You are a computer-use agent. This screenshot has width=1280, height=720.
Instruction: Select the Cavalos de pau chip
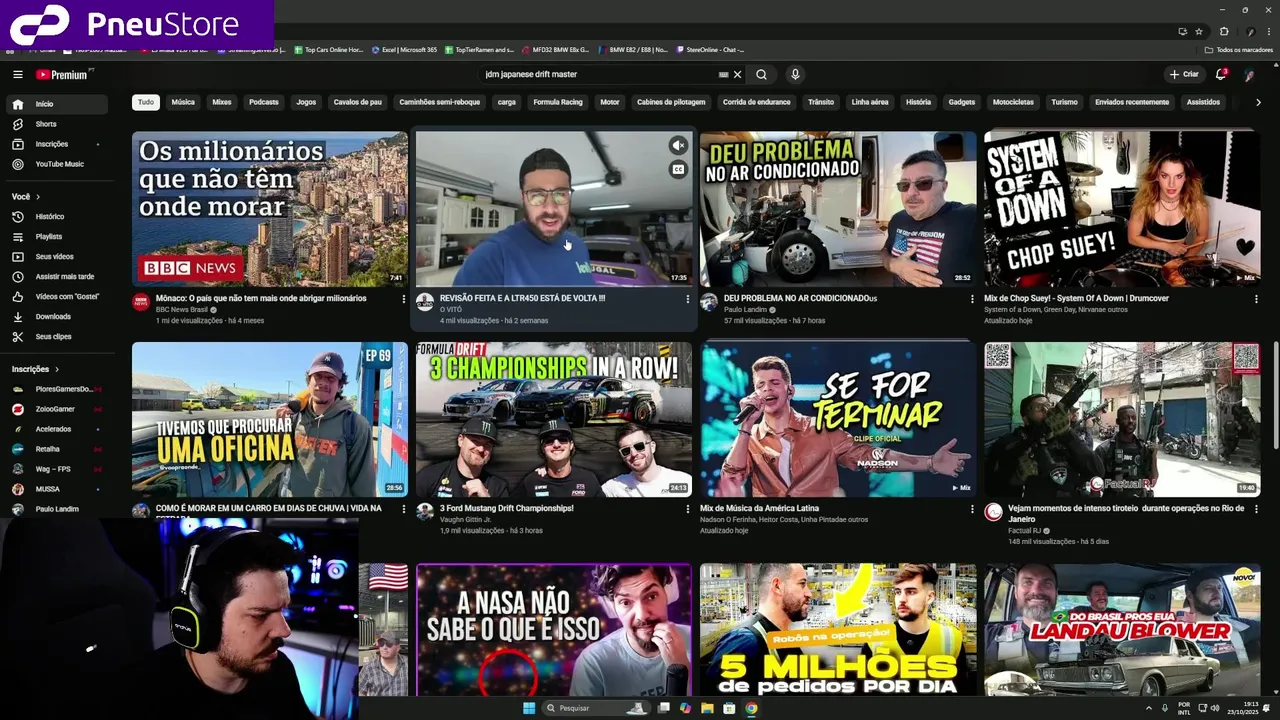358,102
